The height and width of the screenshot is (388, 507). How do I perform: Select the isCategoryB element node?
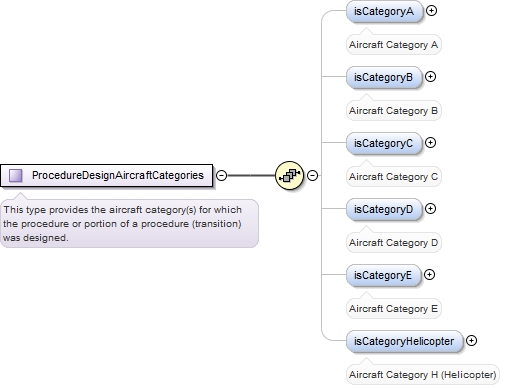(x=384, y=77)
